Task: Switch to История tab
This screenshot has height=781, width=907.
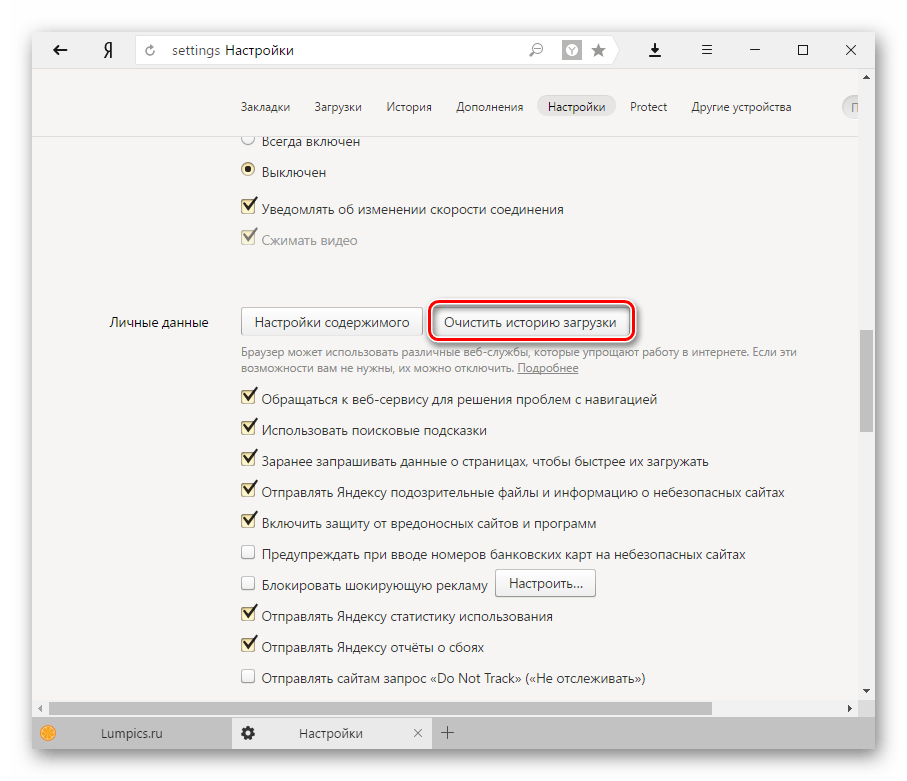Action: click(409, 107)
